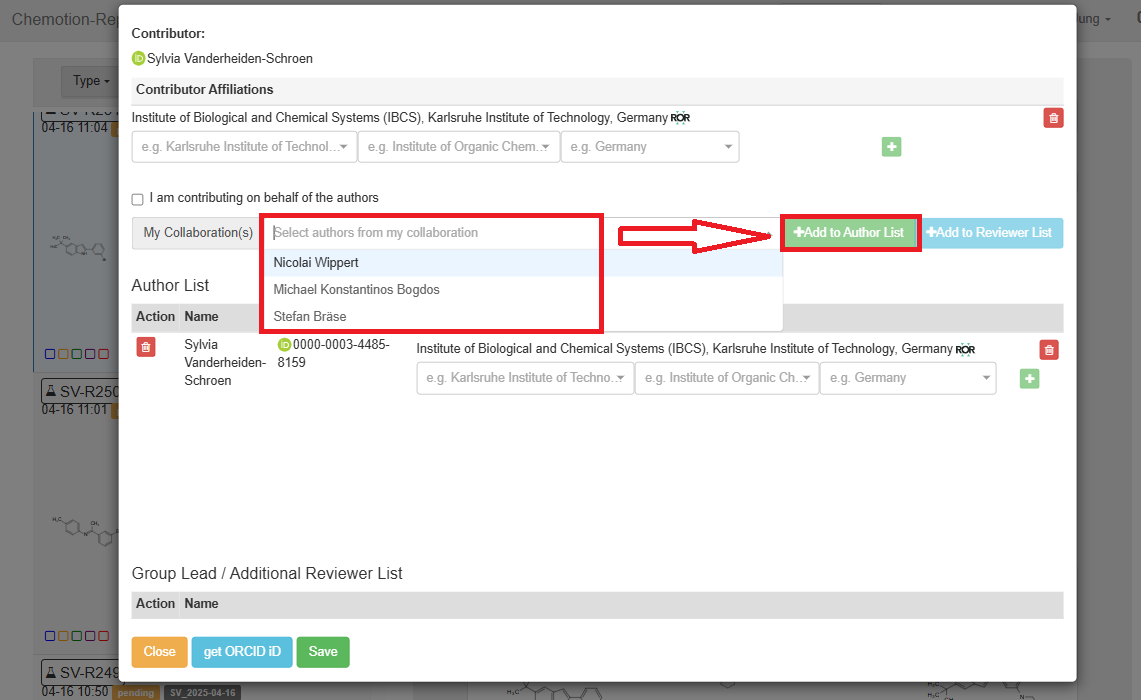This screenshot has width=1141, height=700.
Task: Click the Add to Author List button
Action: click(849, 233)
